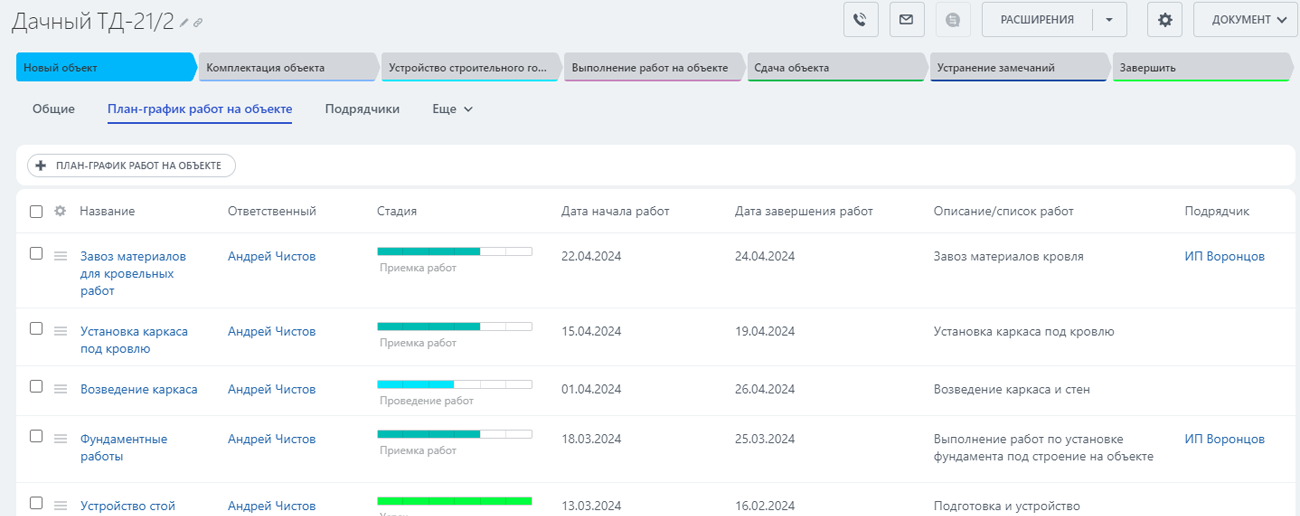Viewport: 1300px width, 516px height.
Task: Open table column settings gear icon
Action: pos(60,211)
